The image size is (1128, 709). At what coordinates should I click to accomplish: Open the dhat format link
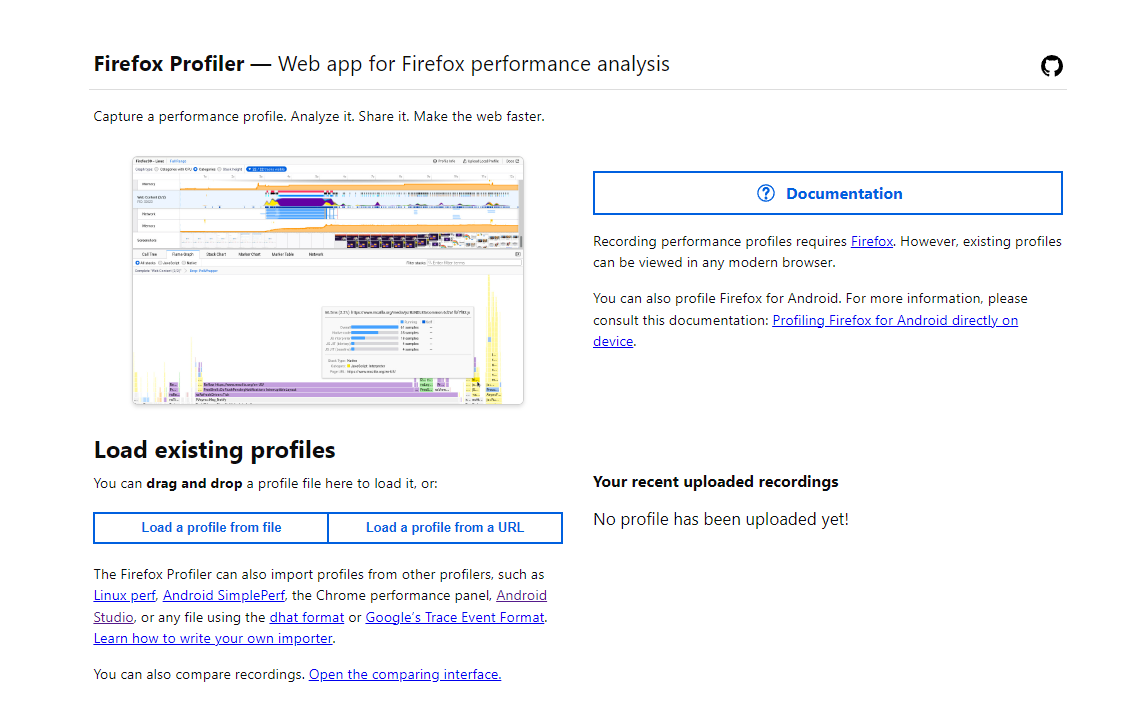(x=307, y=617)
